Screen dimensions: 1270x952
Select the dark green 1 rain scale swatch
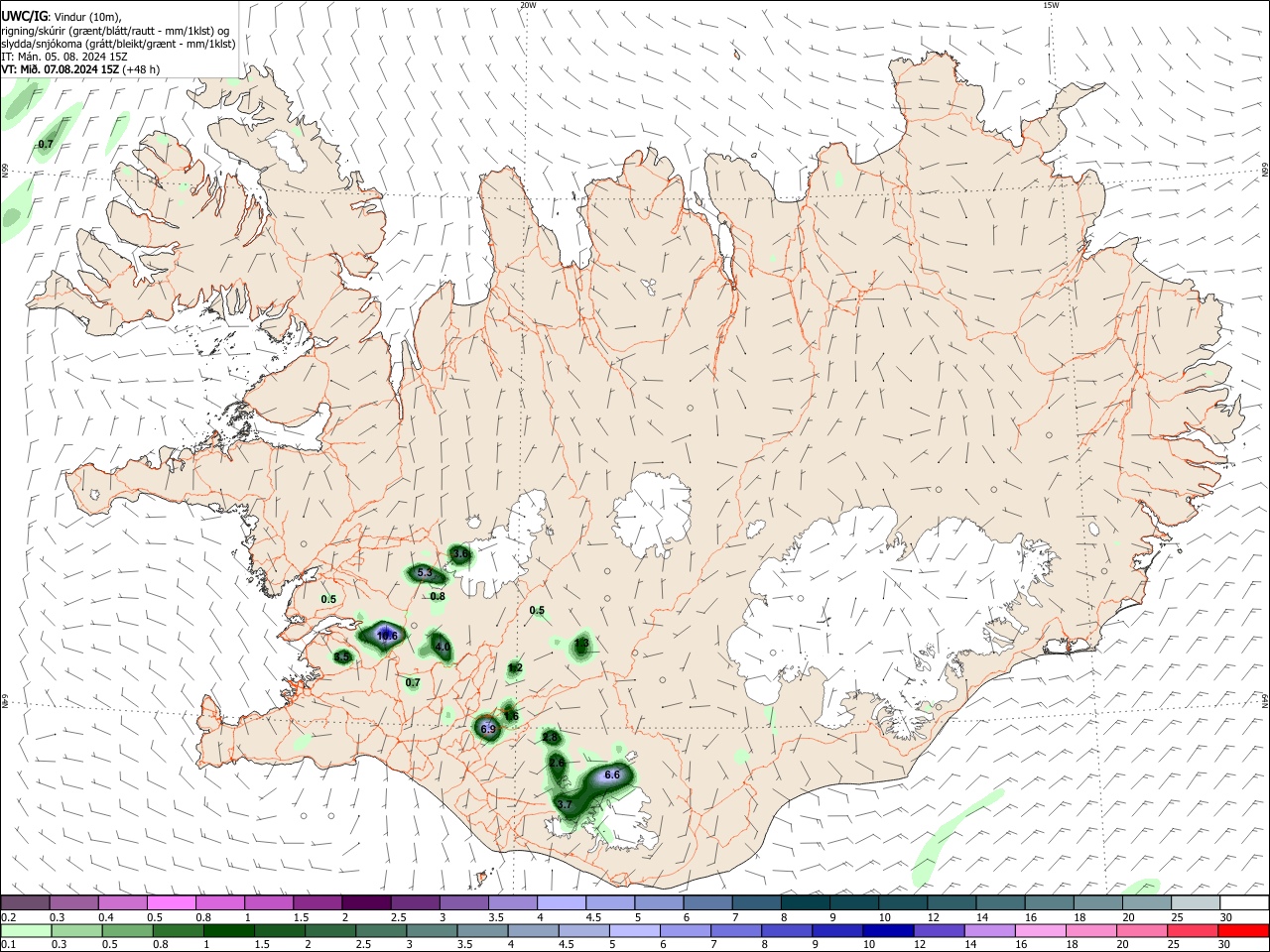click(229, 931)
